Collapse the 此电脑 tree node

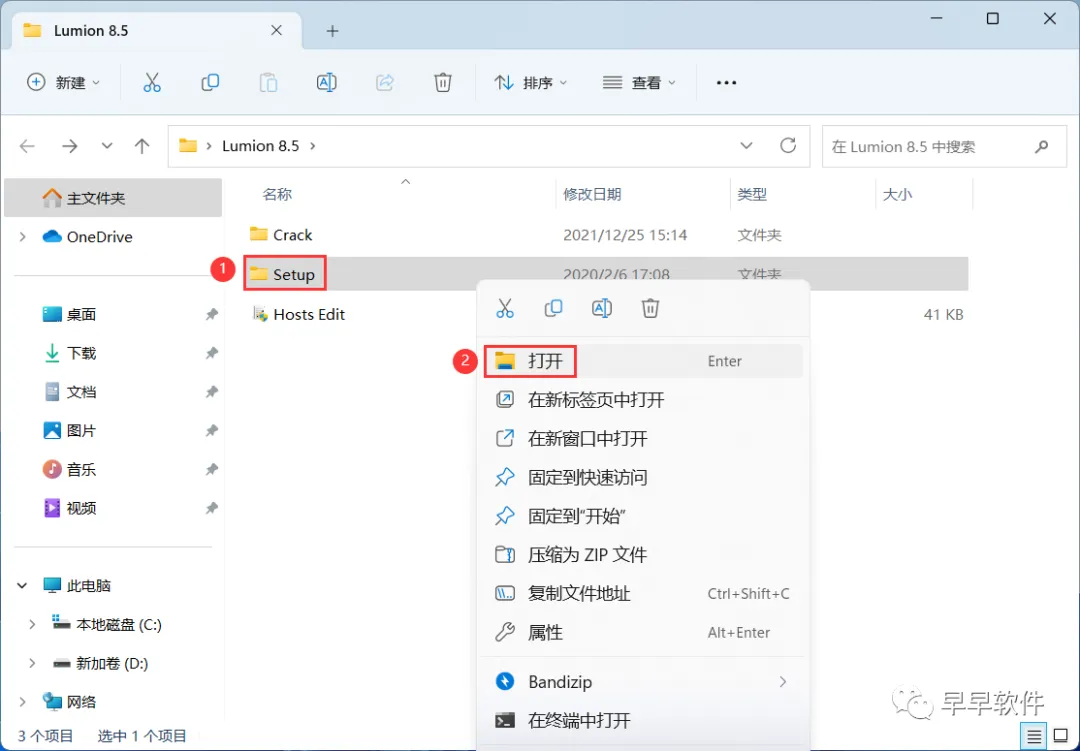[x=23, y=586]
